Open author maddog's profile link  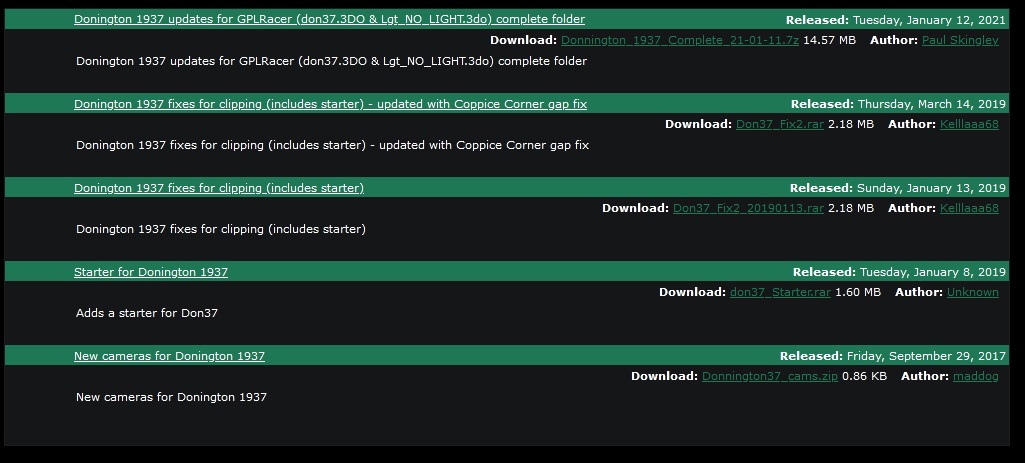pos(976,376)
